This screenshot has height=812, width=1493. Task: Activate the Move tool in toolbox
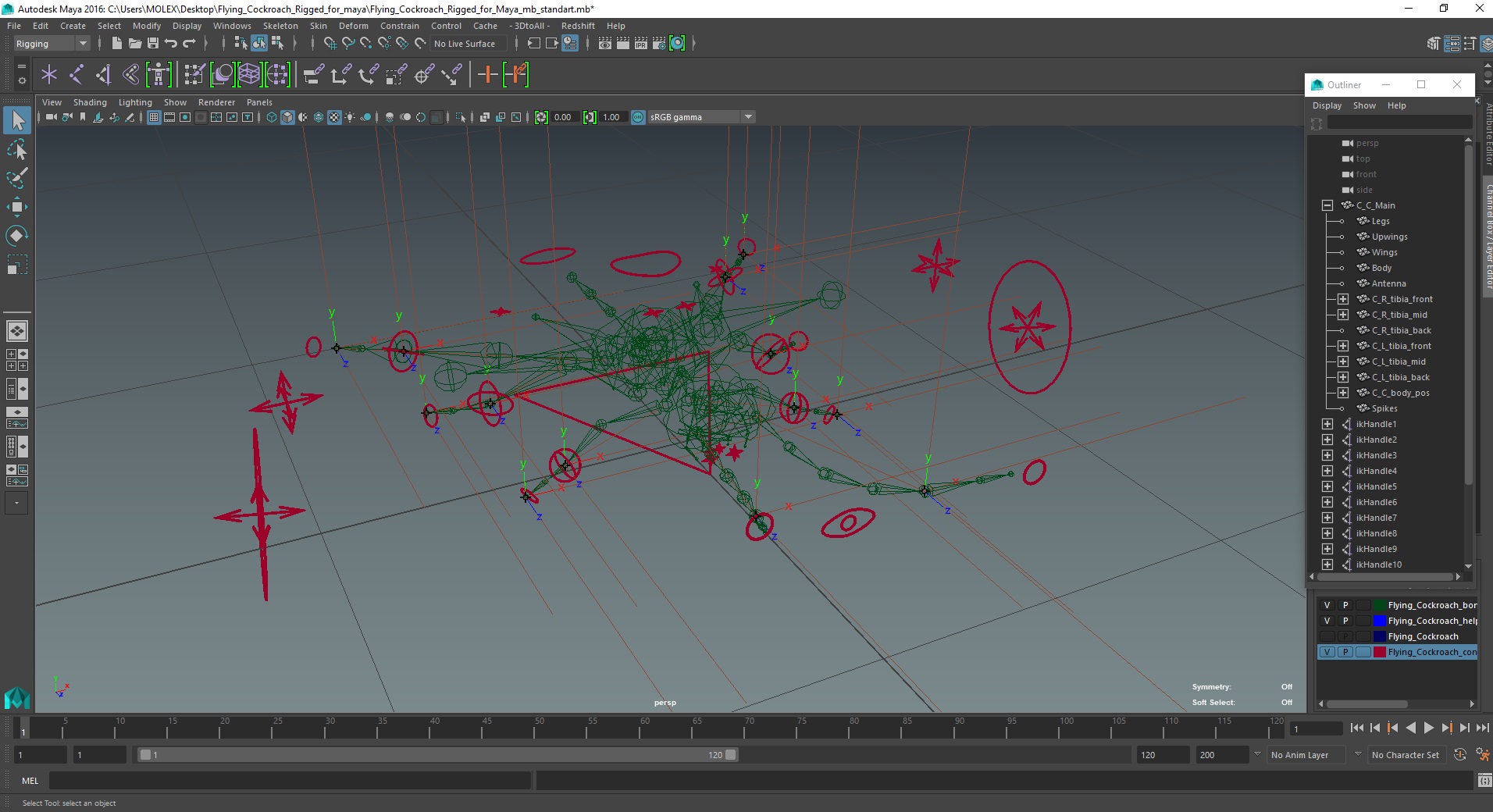point(17,207)
